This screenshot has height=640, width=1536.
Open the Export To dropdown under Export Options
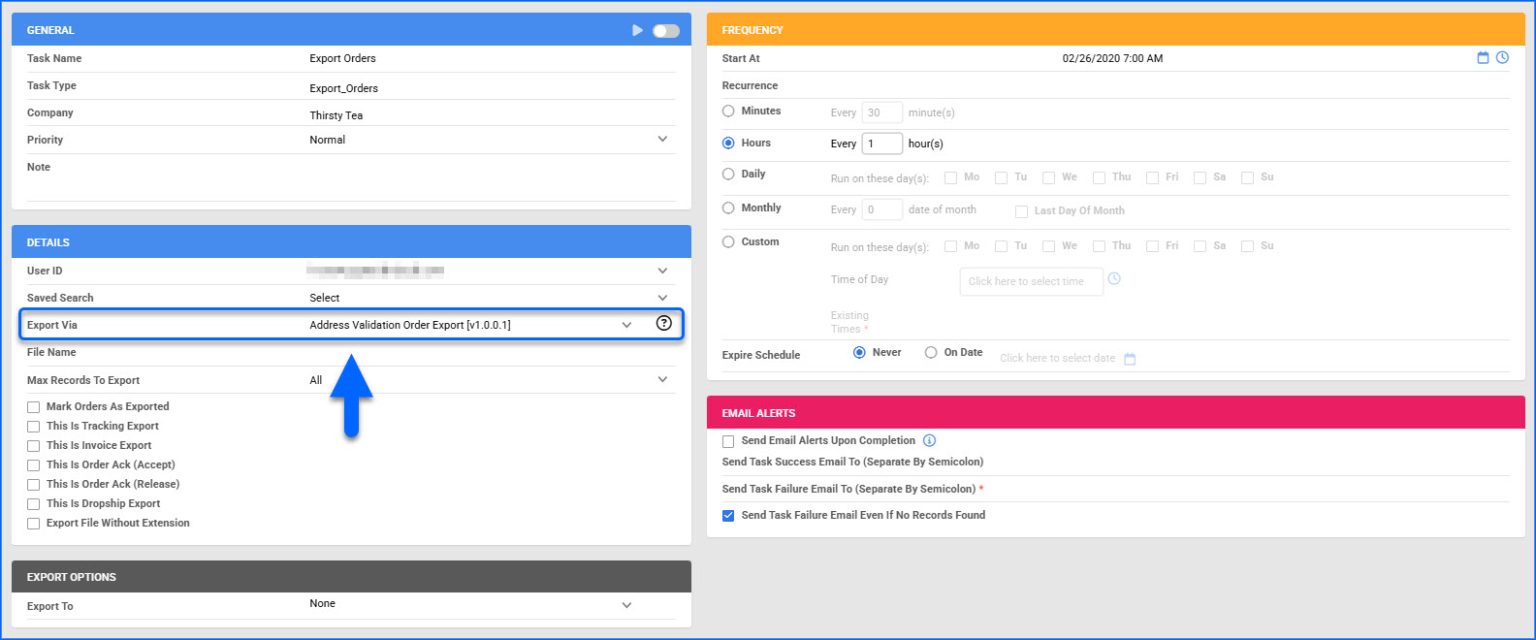click(627, 605)
